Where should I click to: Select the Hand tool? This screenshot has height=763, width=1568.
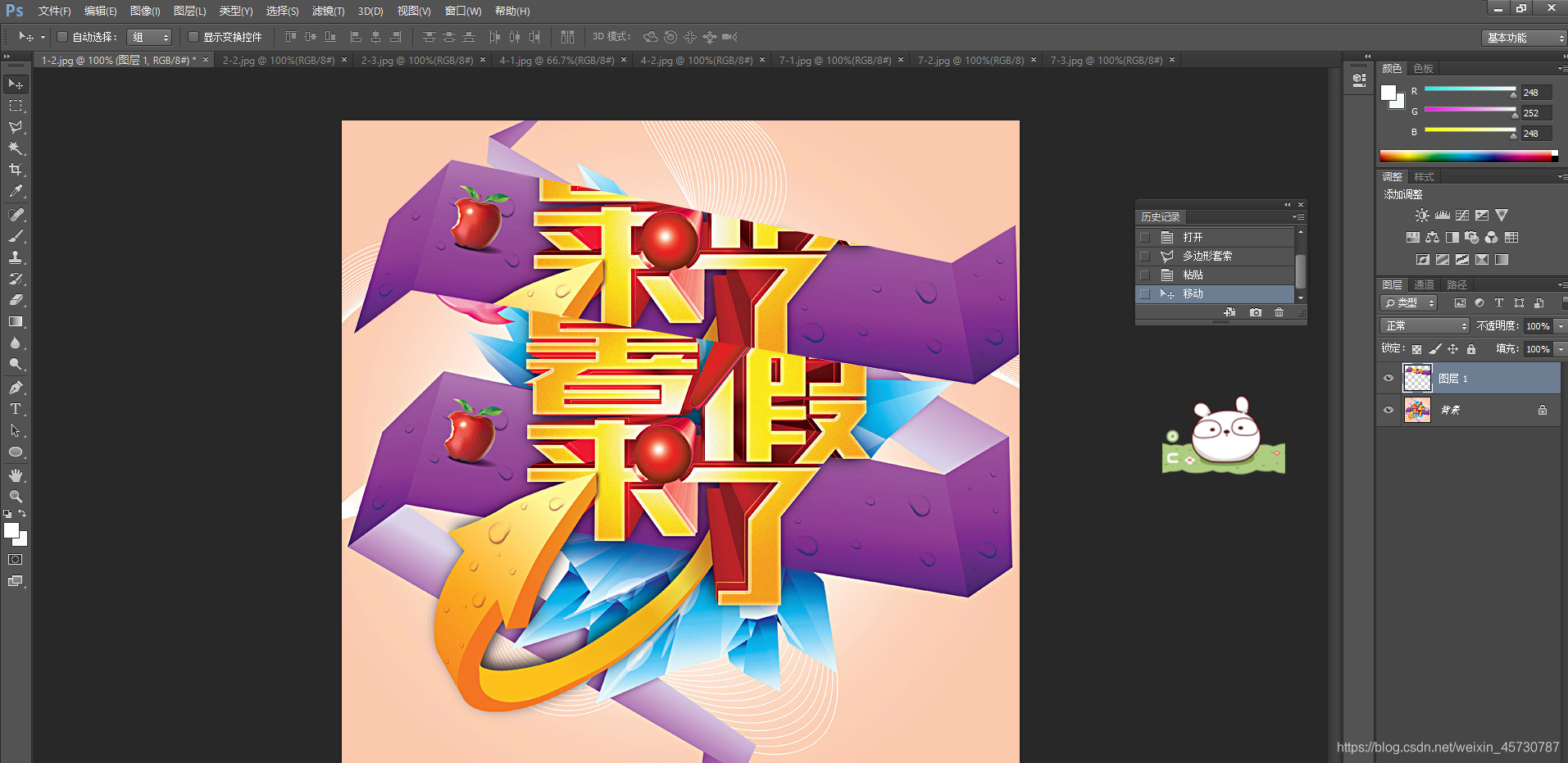[16, 475]
